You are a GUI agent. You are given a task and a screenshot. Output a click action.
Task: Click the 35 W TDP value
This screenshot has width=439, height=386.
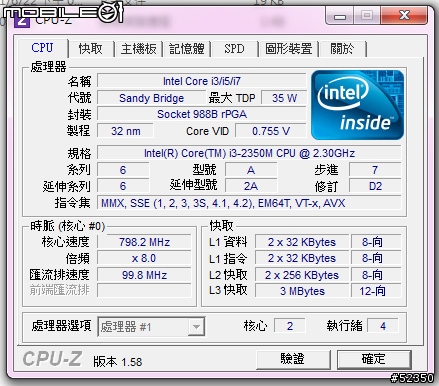[x=284, y=98]
